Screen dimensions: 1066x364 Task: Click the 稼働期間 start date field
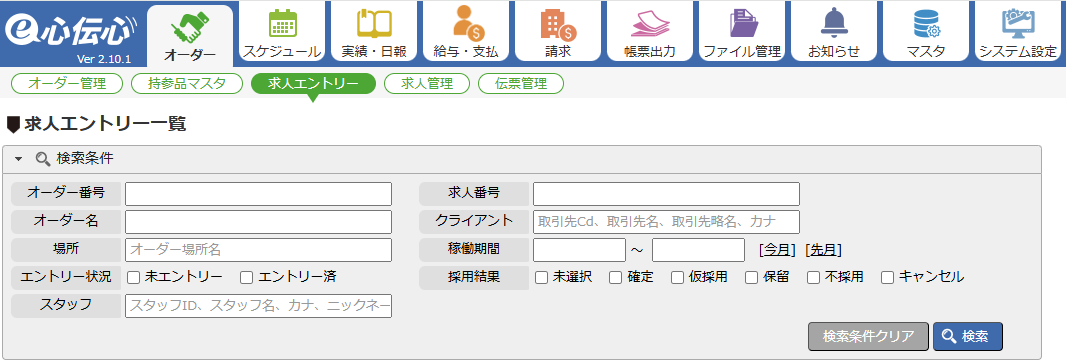point(579,250)
